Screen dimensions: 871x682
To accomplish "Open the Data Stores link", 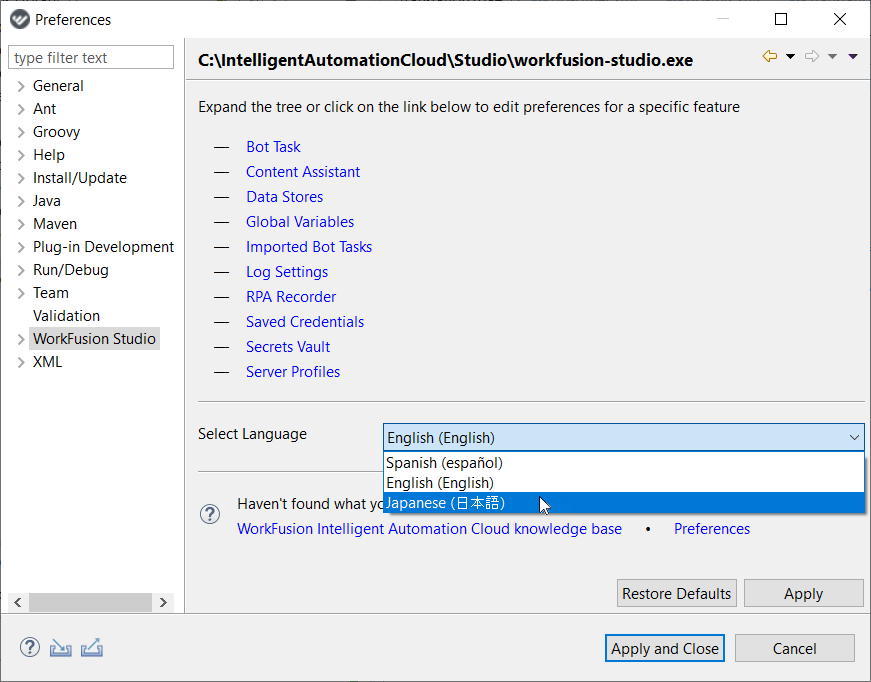I will pyautogui.click(x=284, y=197).
